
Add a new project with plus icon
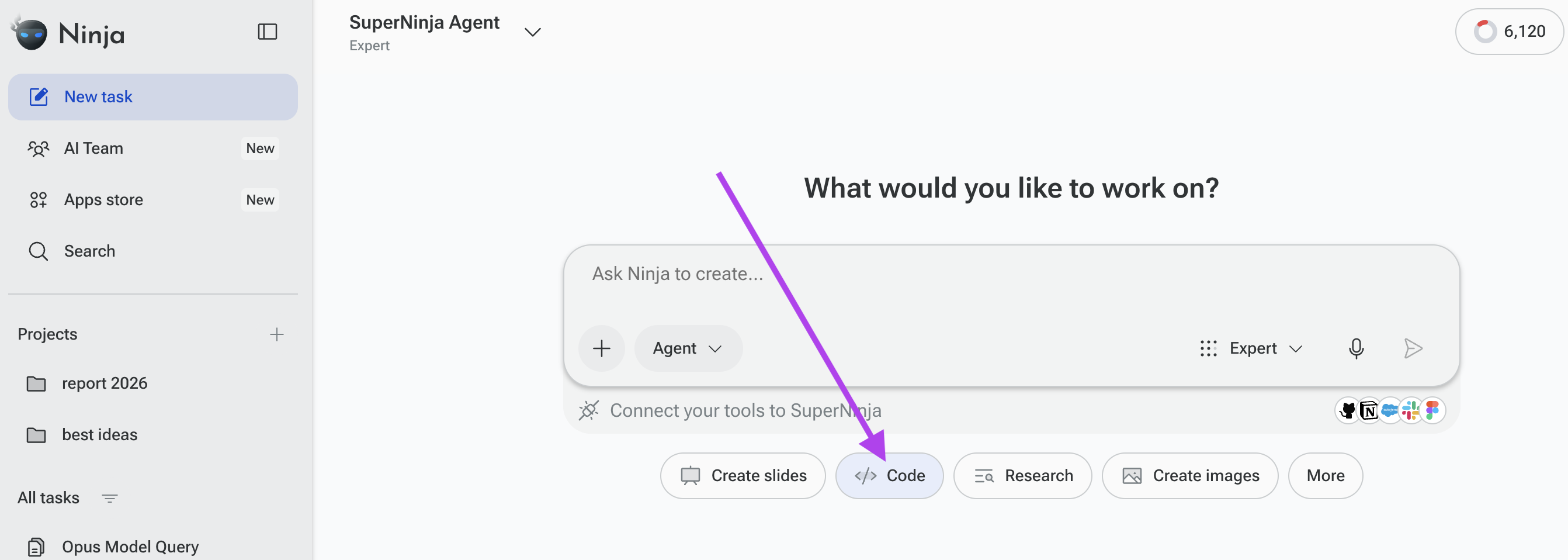click(276, 334)
